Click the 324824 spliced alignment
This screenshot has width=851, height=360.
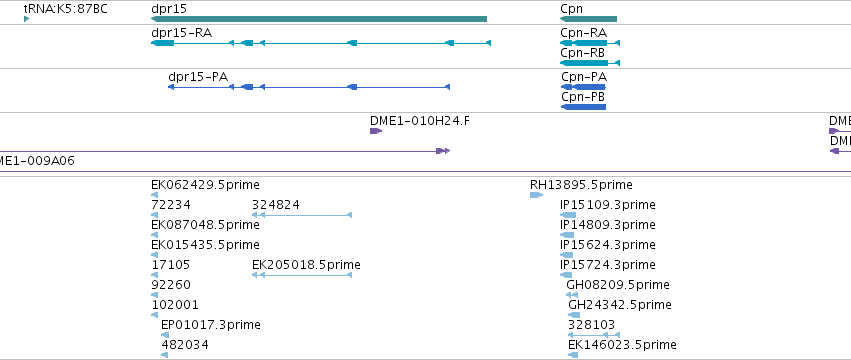click(302, 215)
